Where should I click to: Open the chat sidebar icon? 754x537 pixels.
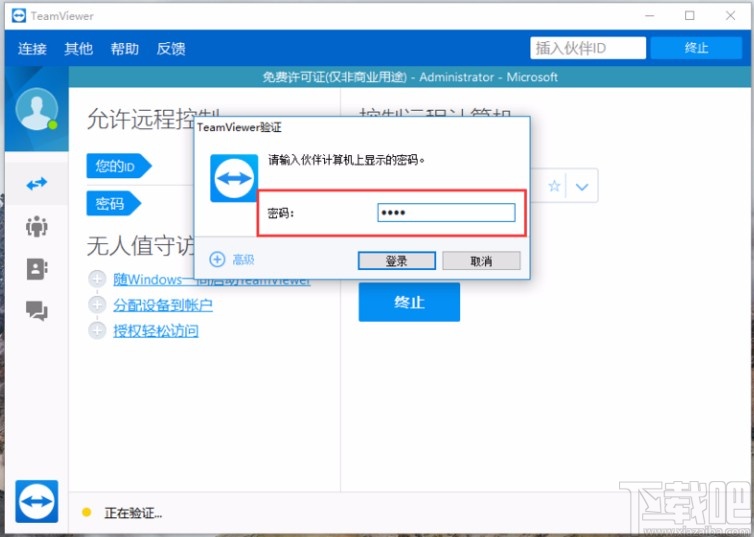pos(37,311)
